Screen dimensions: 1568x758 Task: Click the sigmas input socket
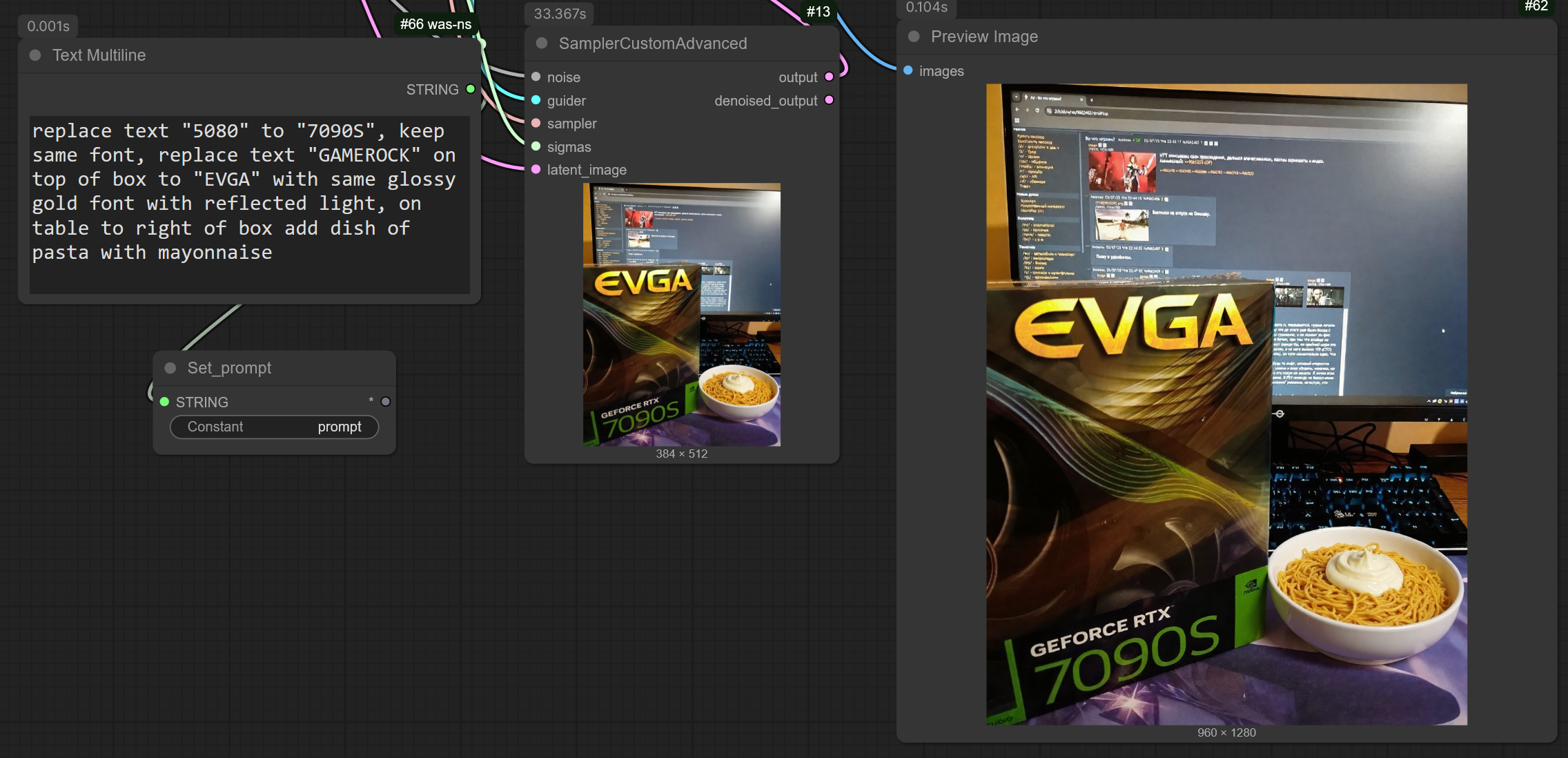pos(536,146)
